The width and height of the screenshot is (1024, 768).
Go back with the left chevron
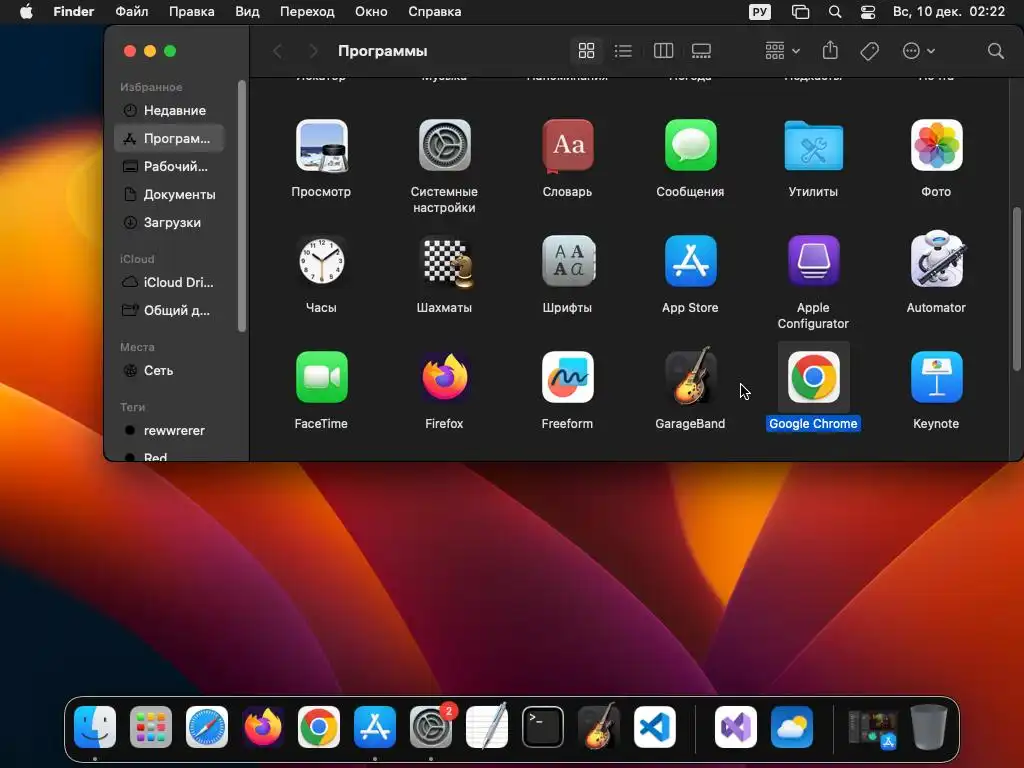click(278, 51)
